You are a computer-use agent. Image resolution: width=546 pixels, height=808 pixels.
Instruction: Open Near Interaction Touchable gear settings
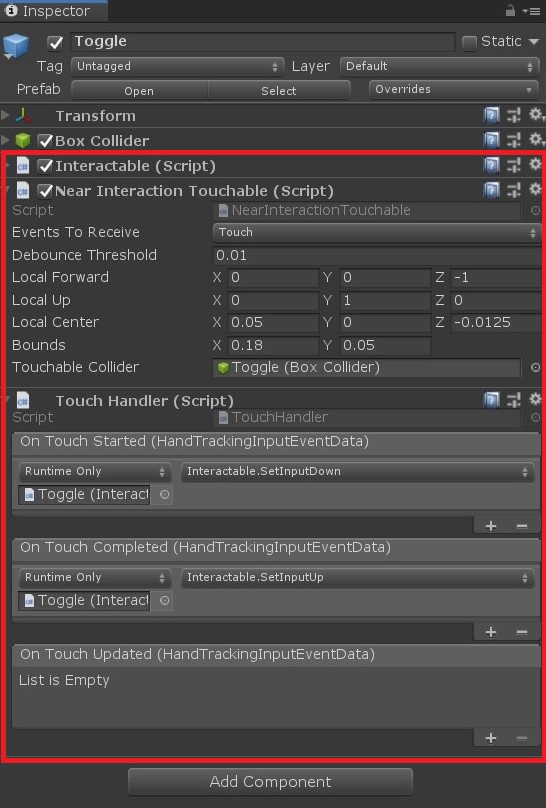(x=535, y=189)
